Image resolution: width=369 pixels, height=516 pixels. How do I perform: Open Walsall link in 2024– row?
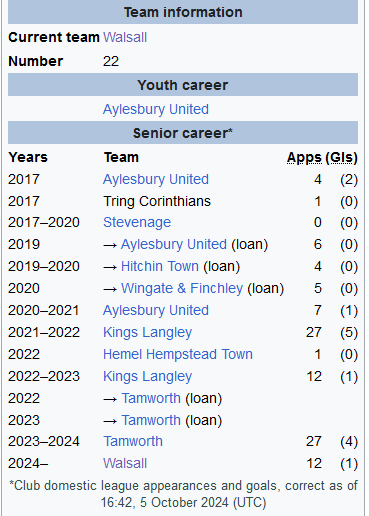125,463
